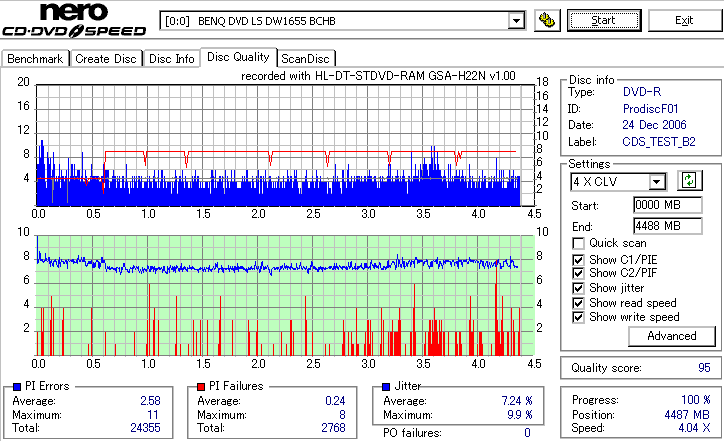Expand the drive list arrow button
Viewport: 724px width, 441px height.
(x=516, y=21)
